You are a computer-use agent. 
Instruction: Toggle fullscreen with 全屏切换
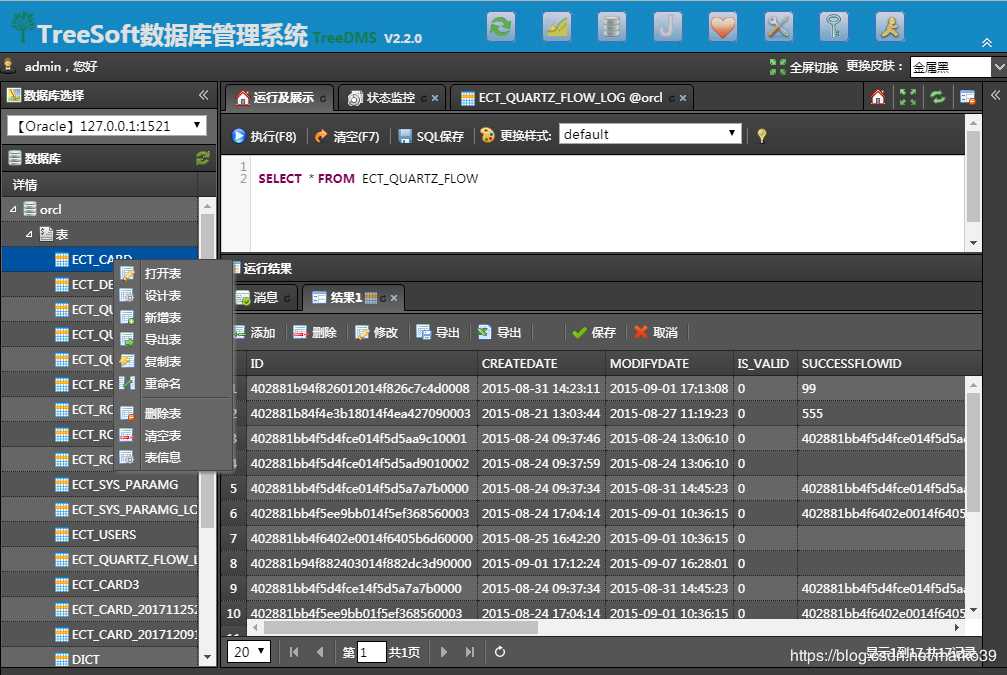click(x=803, y=67)
